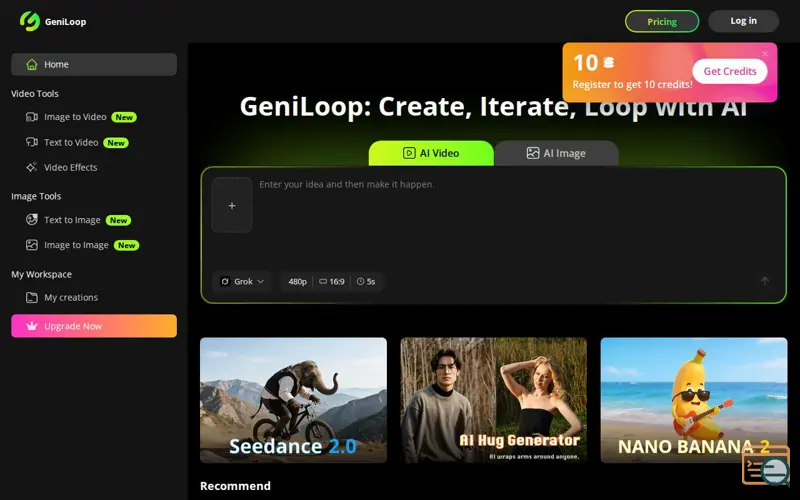The image size is (800, 500).
Task: Click the GeniLoop logo icon
Action: pyautogui.click(x=30, y=21)
